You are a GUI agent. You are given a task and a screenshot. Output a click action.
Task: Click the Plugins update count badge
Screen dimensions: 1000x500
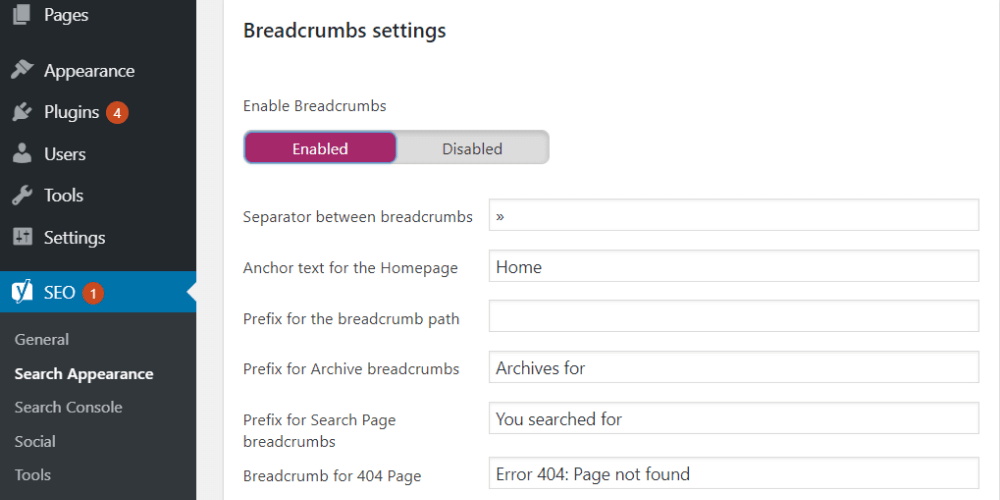(117, 113)
